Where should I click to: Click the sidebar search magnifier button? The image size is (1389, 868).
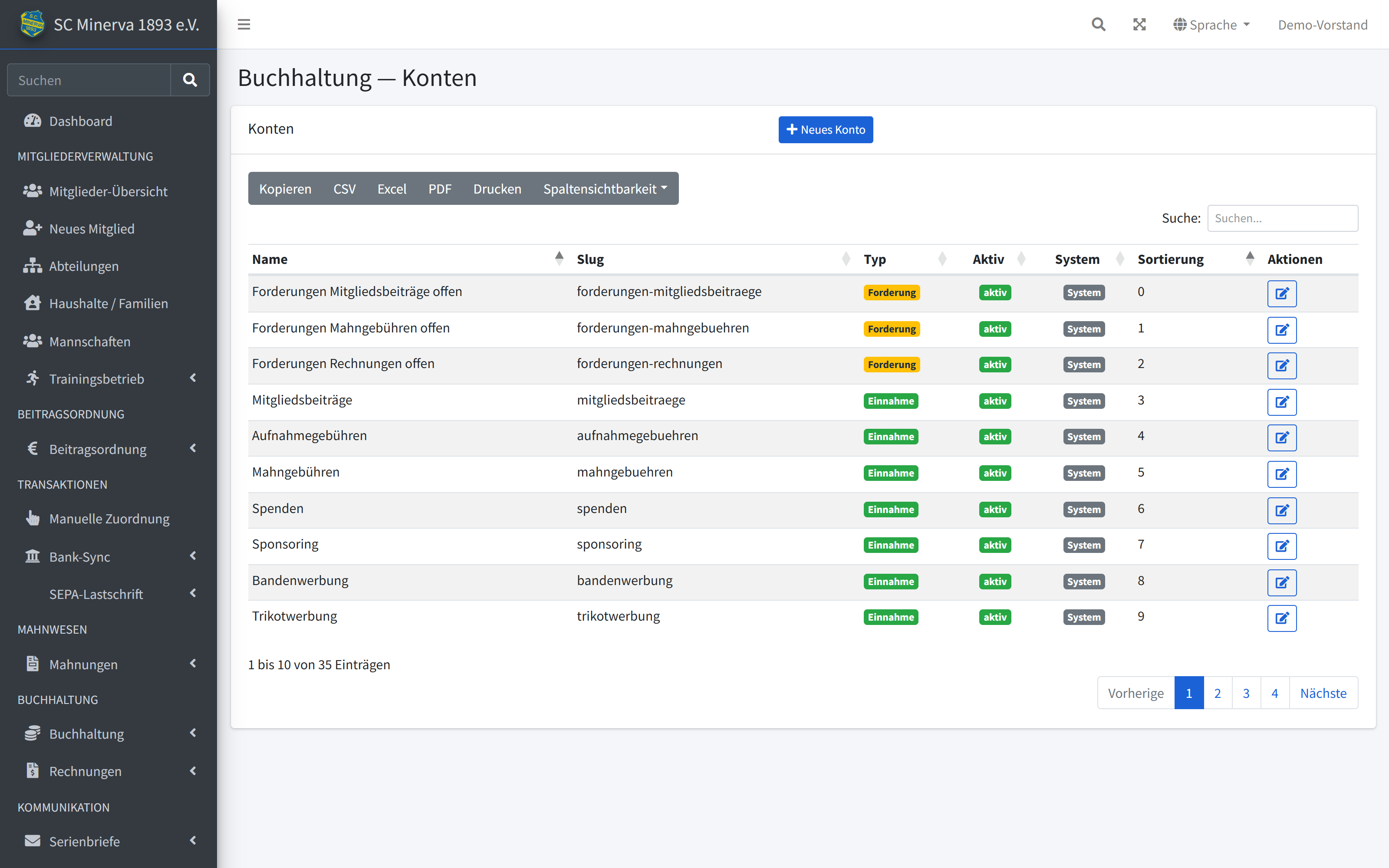pos(190,80)
